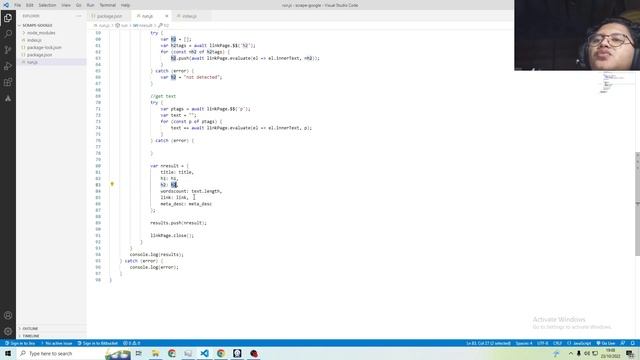
Task: Click the errors and warnings count in the status bar
Action: 131,343
